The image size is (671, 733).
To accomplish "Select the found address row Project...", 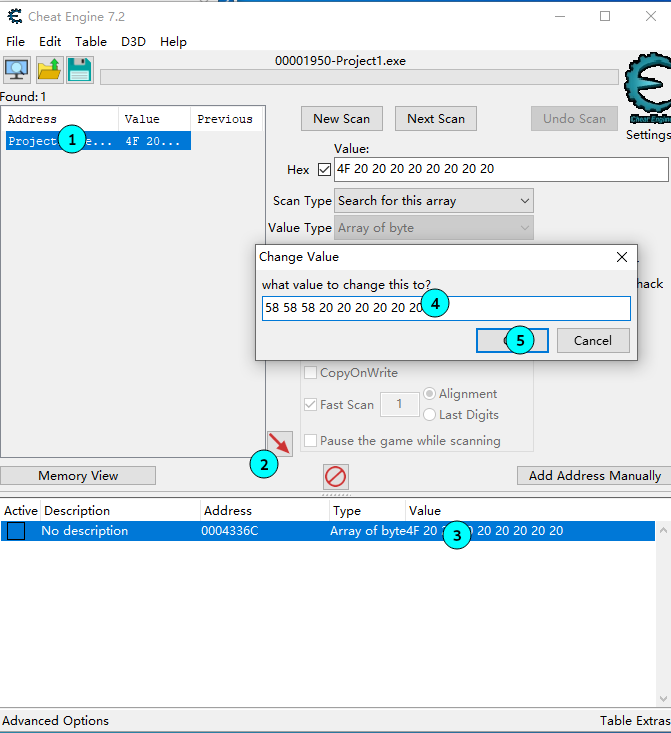I will [x=98, y=141].
